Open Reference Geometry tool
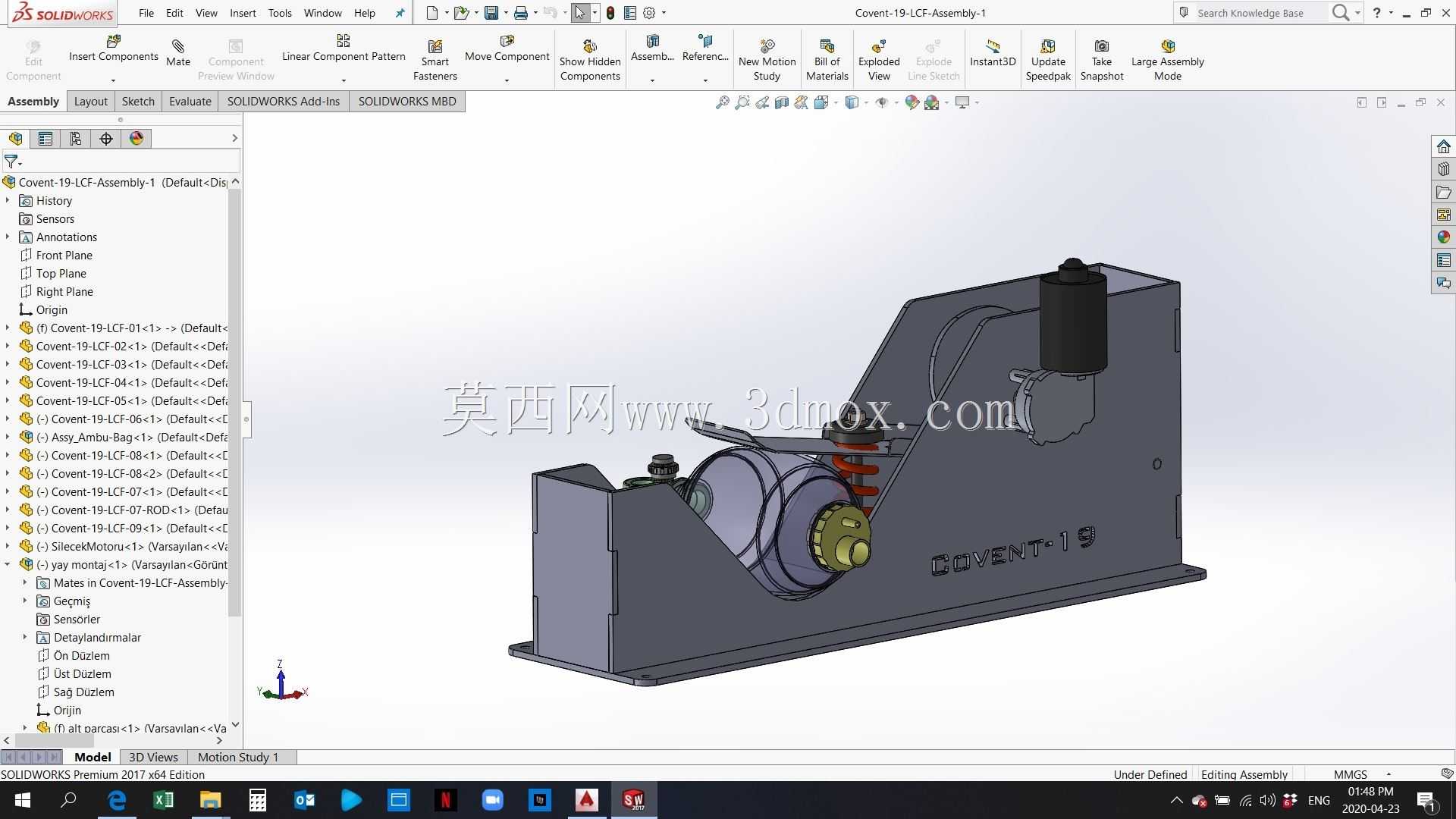1456x819 pixels. pyautogui.click(x=705, y=49)
